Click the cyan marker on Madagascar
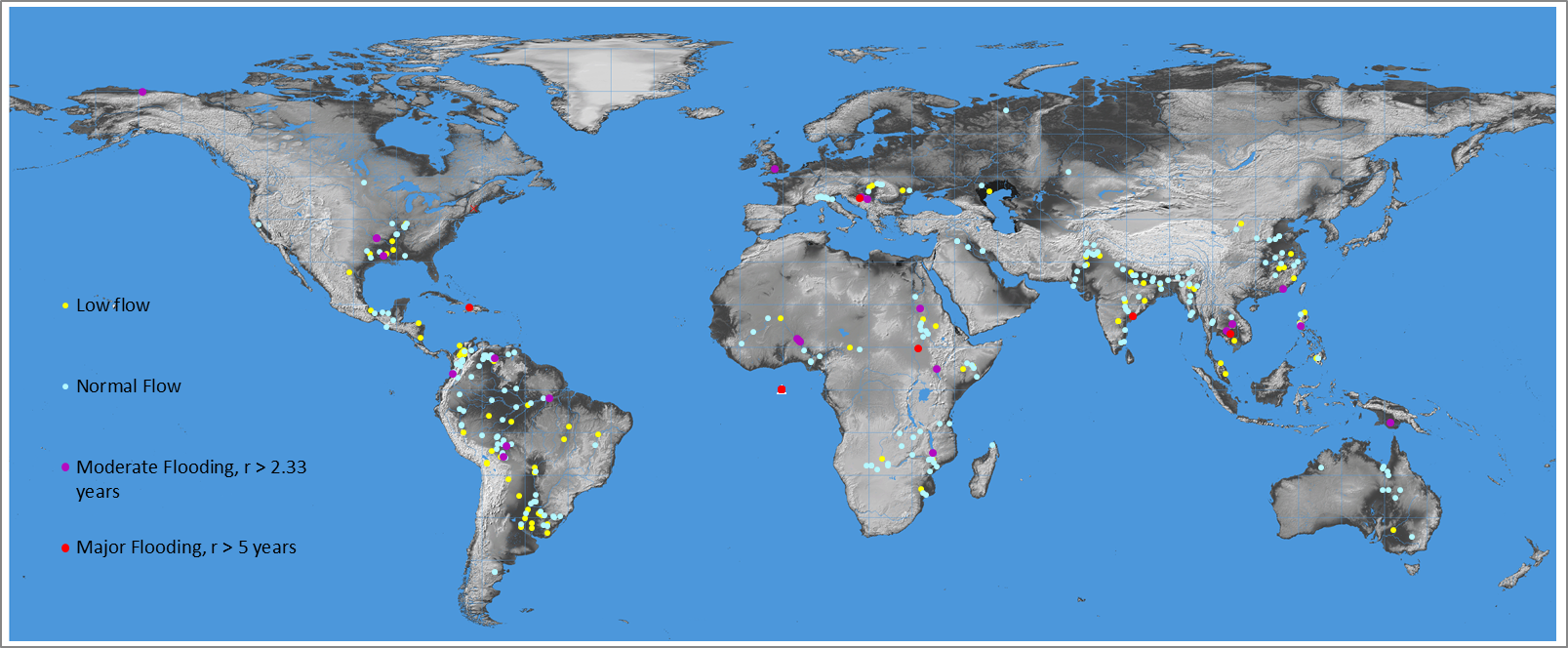Viewport: 1568px width, 648px height. [992, 446]
